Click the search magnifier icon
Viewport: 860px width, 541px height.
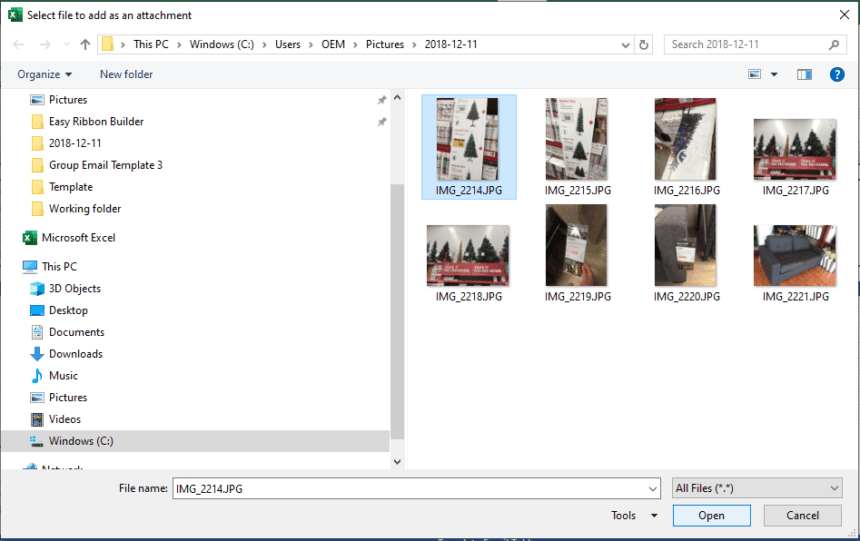(x=834, y=44)
